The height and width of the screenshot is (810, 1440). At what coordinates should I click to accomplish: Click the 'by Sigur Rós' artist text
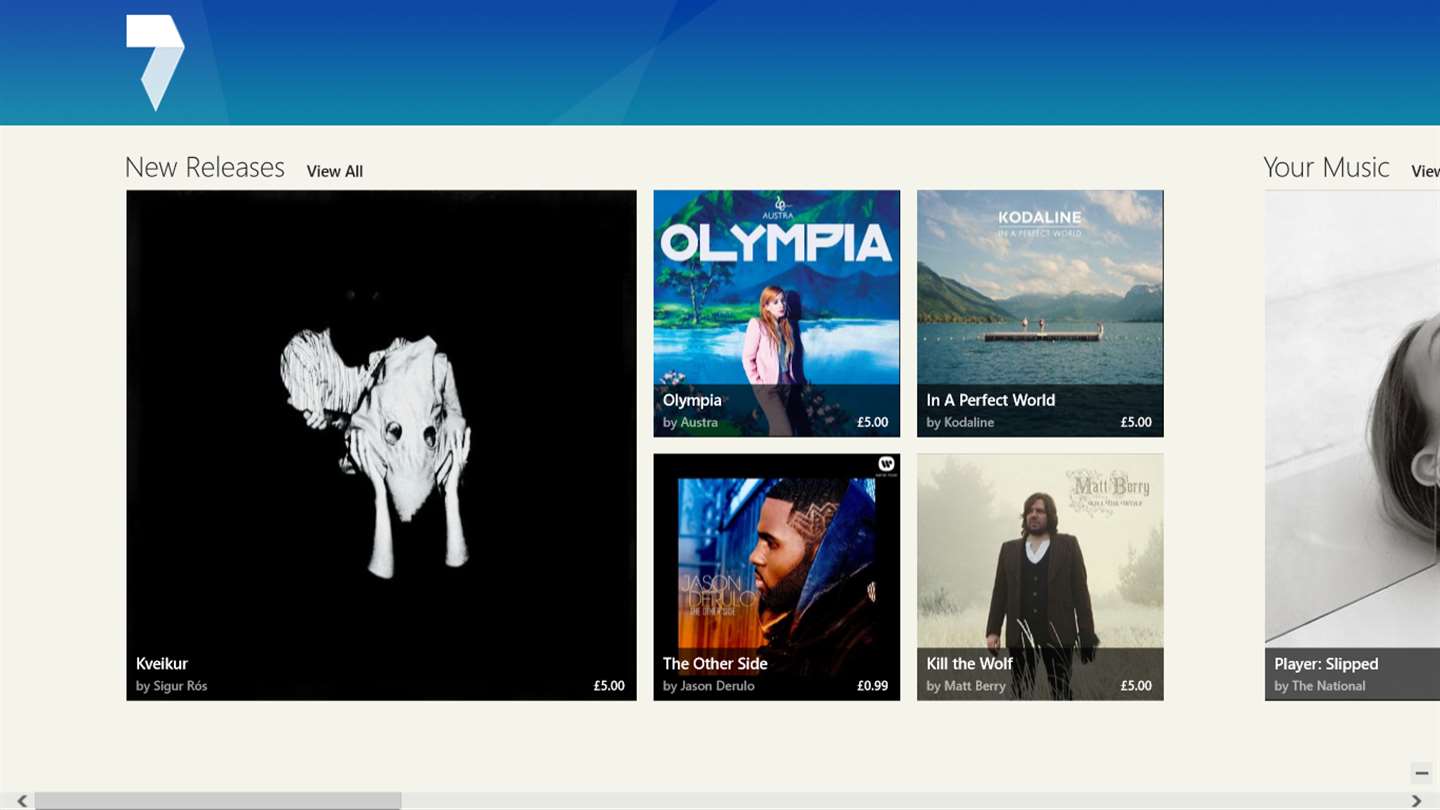coord(172,686)
